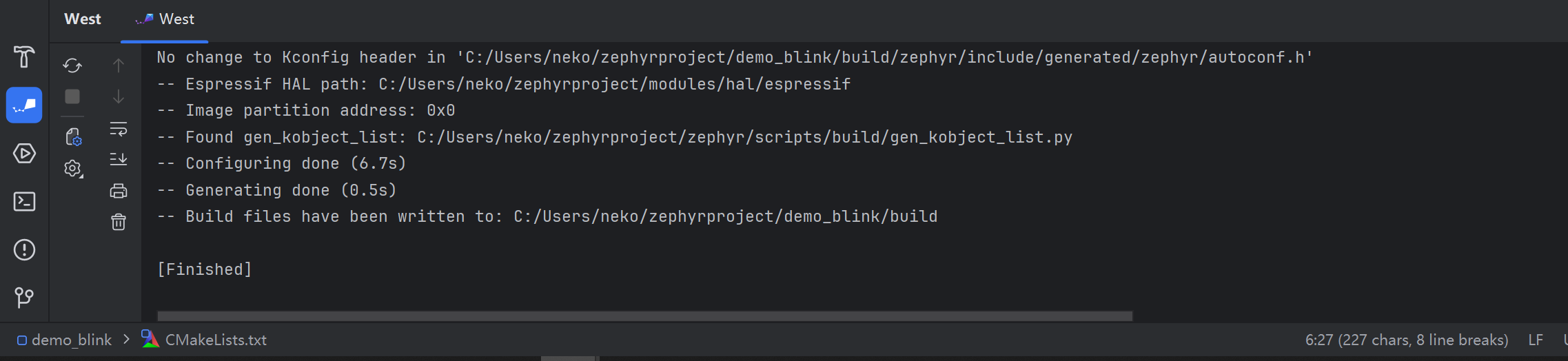
Task: Click the console horizontal scrollbar
Action: tap(644, 316)
